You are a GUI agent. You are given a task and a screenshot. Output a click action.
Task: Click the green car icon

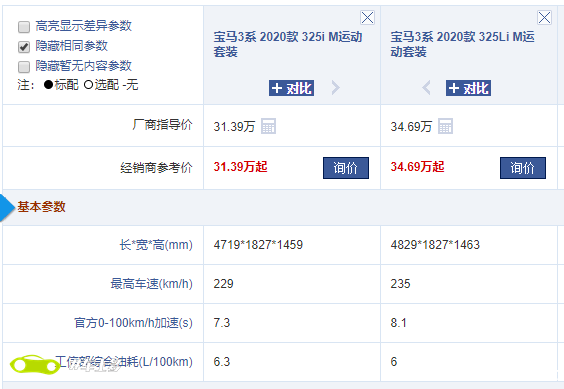pos(35,365)
